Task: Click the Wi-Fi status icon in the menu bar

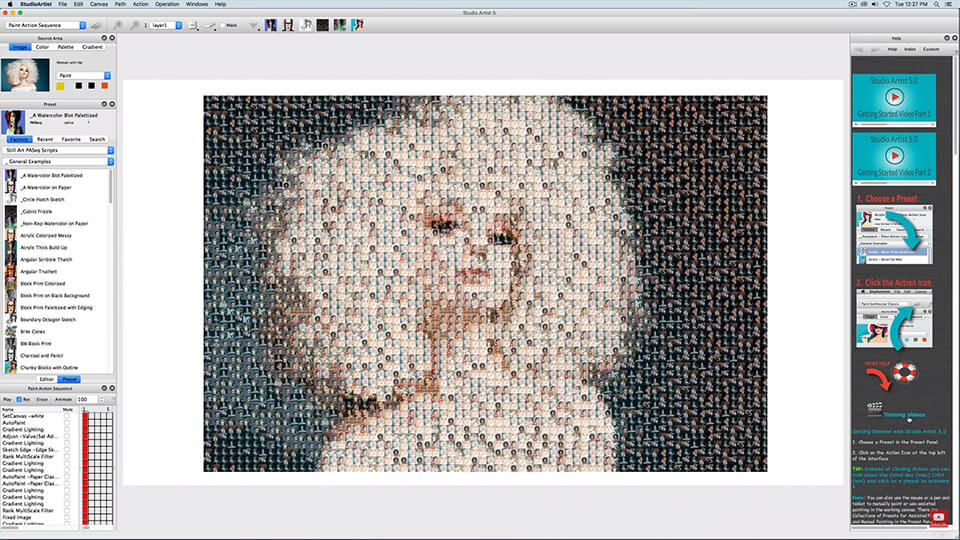Action: (x=887, y=4)
